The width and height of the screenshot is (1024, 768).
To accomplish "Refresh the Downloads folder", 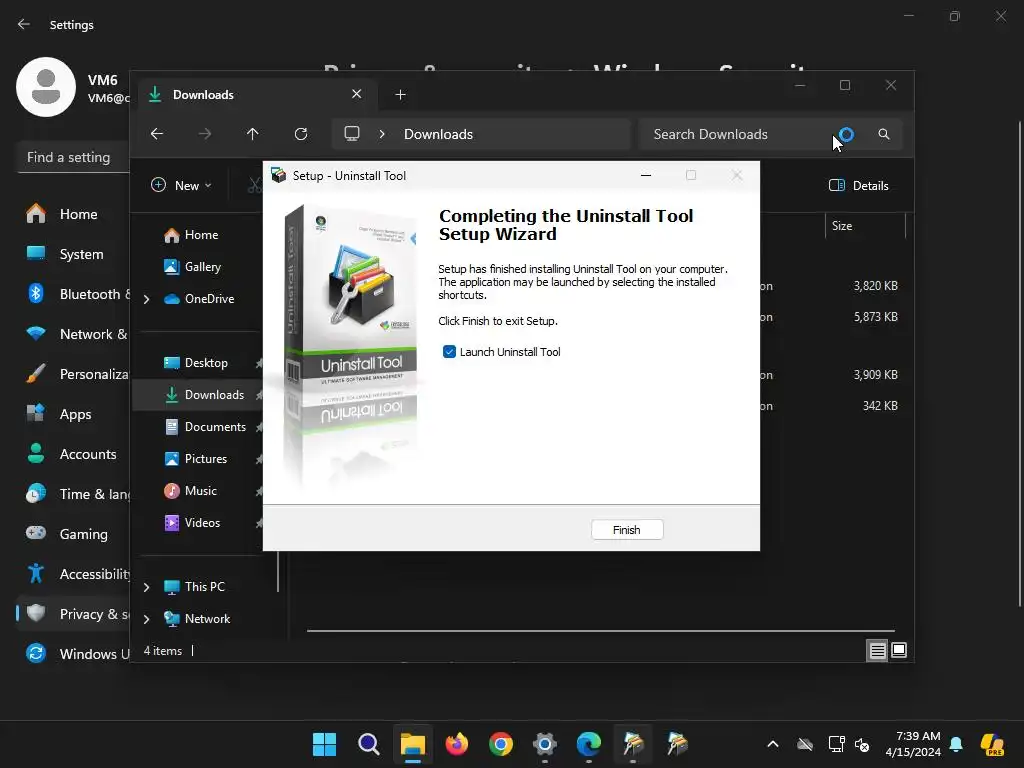I will pyautogui.click(x=301, y=134).
